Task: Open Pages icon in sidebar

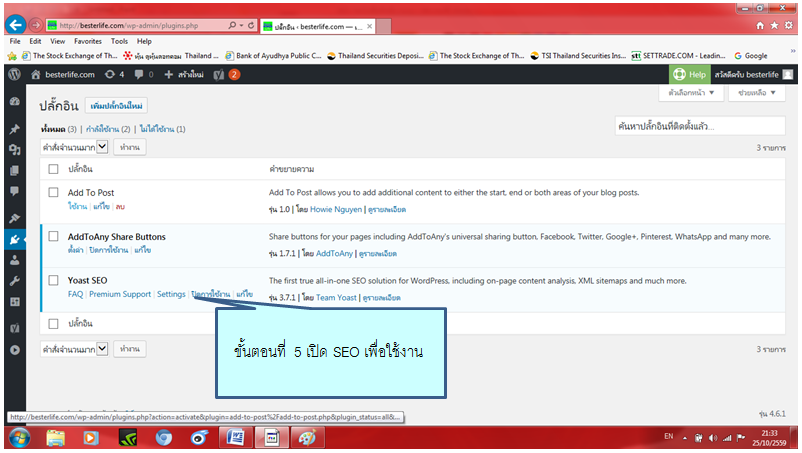Action: 15,170
